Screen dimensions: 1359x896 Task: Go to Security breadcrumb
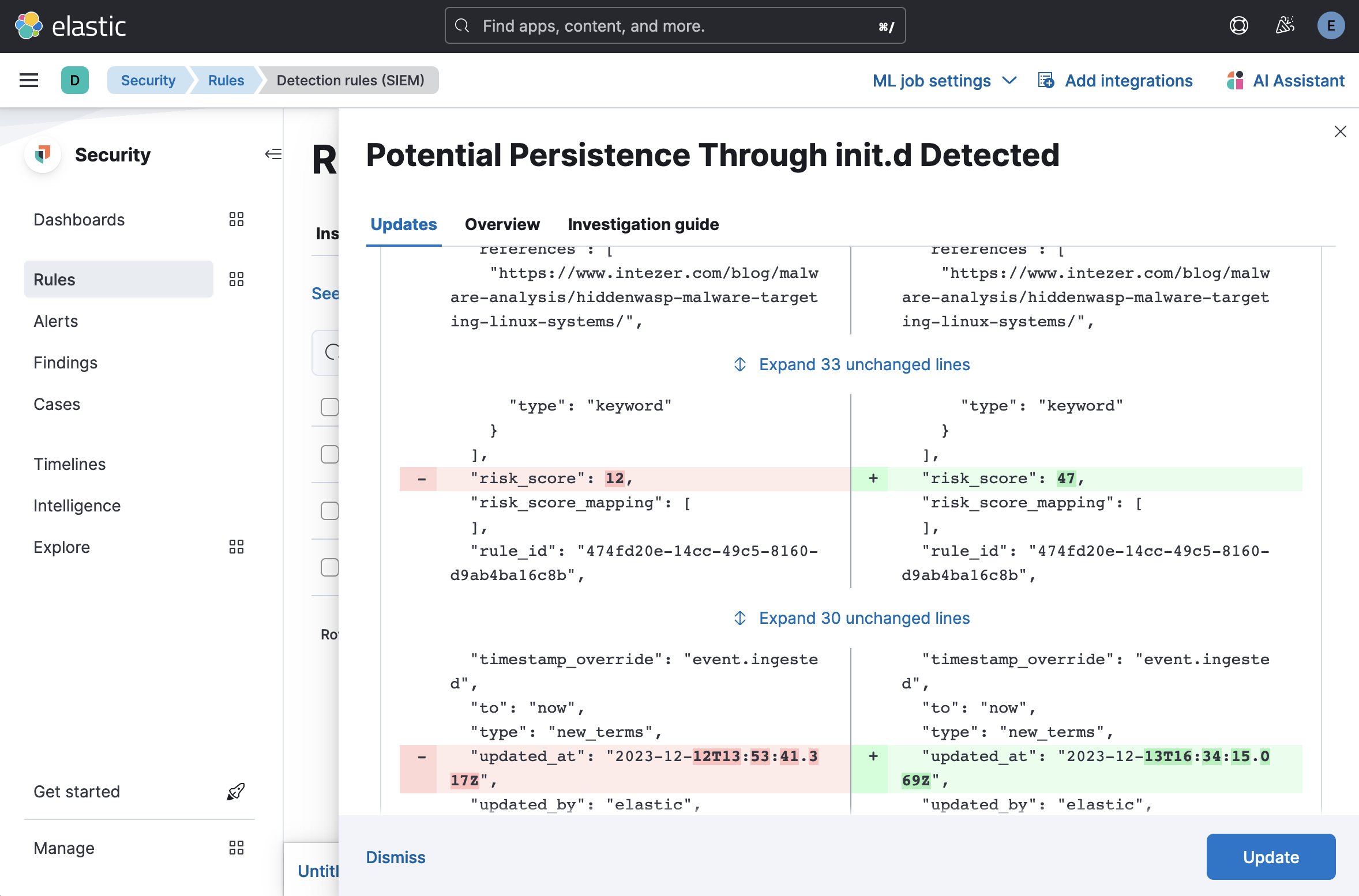pos(148,80)
